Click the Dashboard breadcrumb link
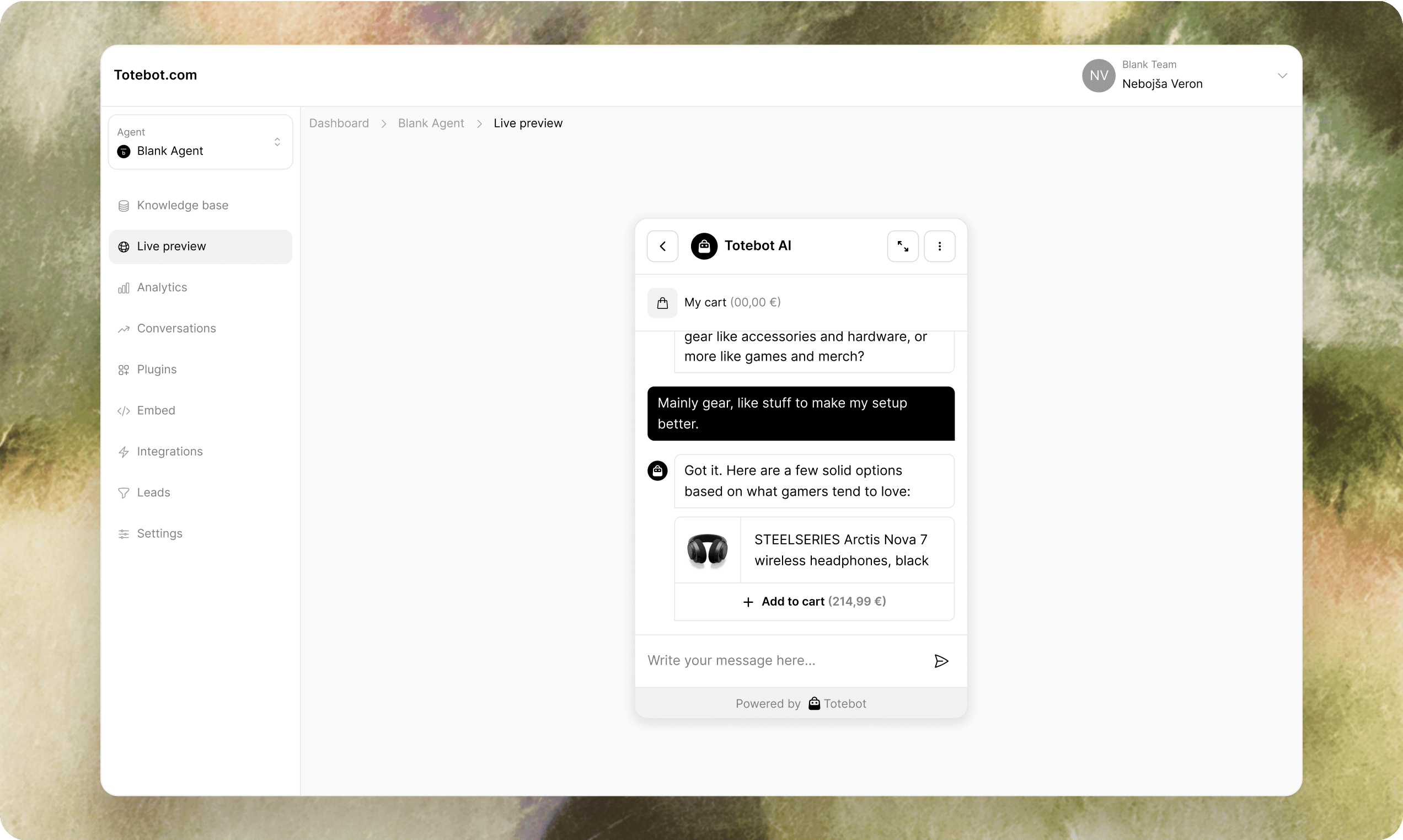 339,124
